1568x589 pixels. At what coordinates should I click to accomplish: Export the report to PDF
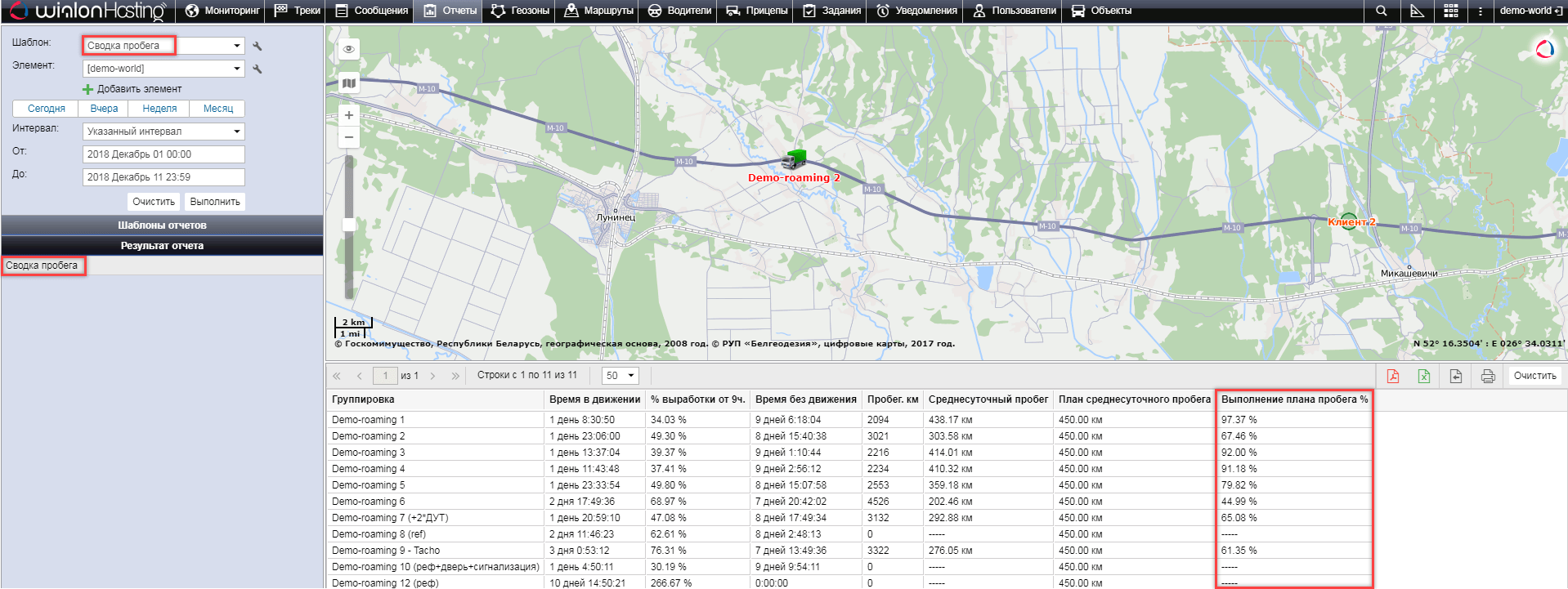(1392, 376)
